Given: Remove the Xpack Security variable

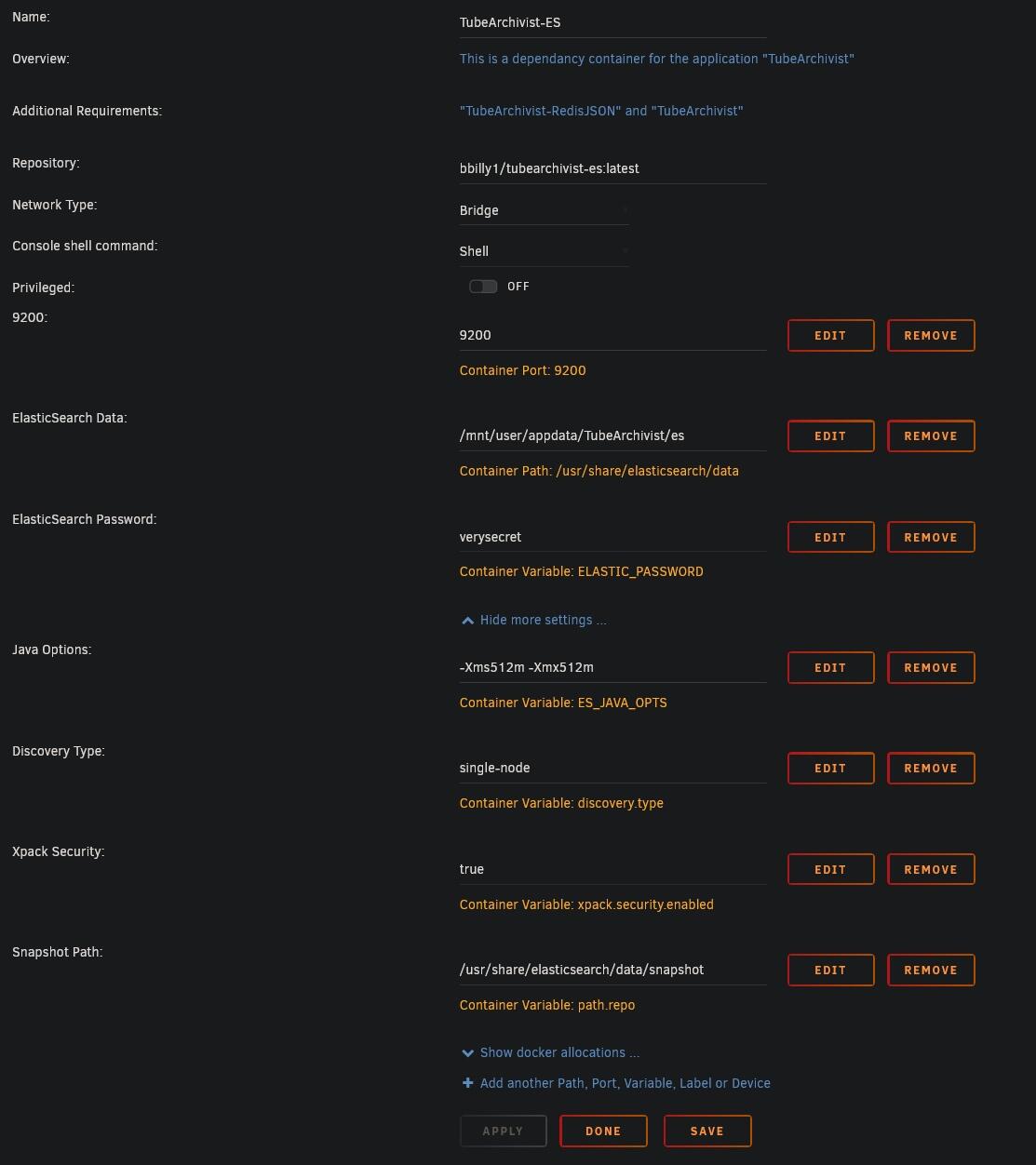Looking at the screenshot, I should pos(931,870).
